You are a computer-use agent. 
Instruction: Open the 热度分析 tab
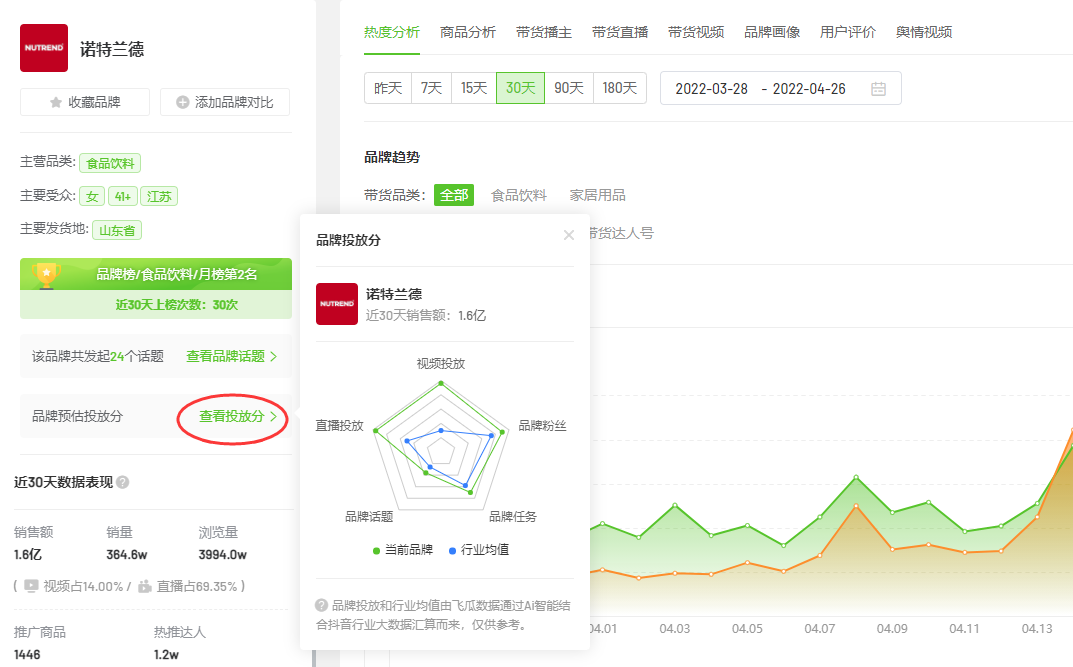click(391, 32)
